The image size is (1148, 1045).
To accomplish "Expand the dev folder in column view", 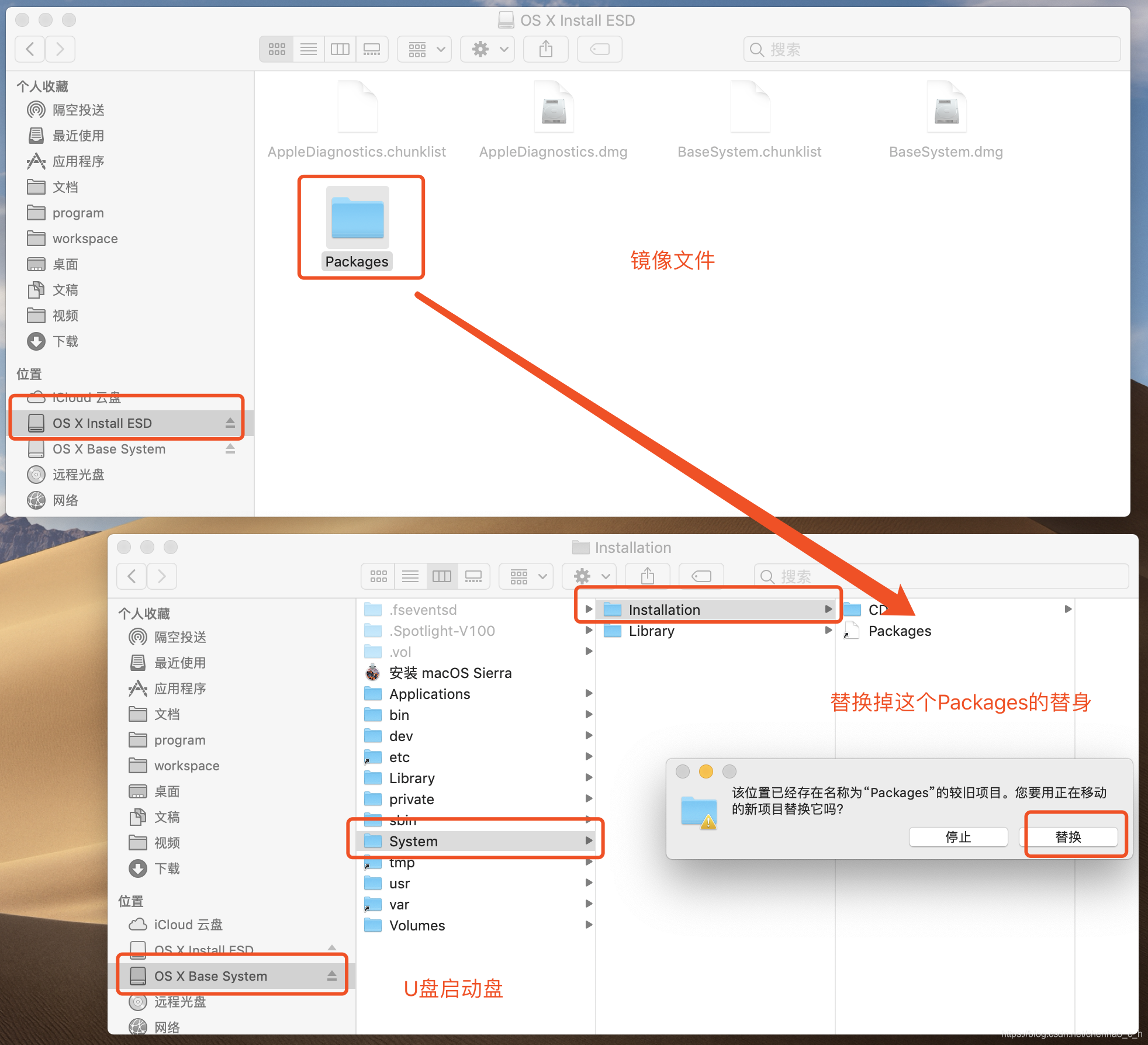I will [589, 736].
